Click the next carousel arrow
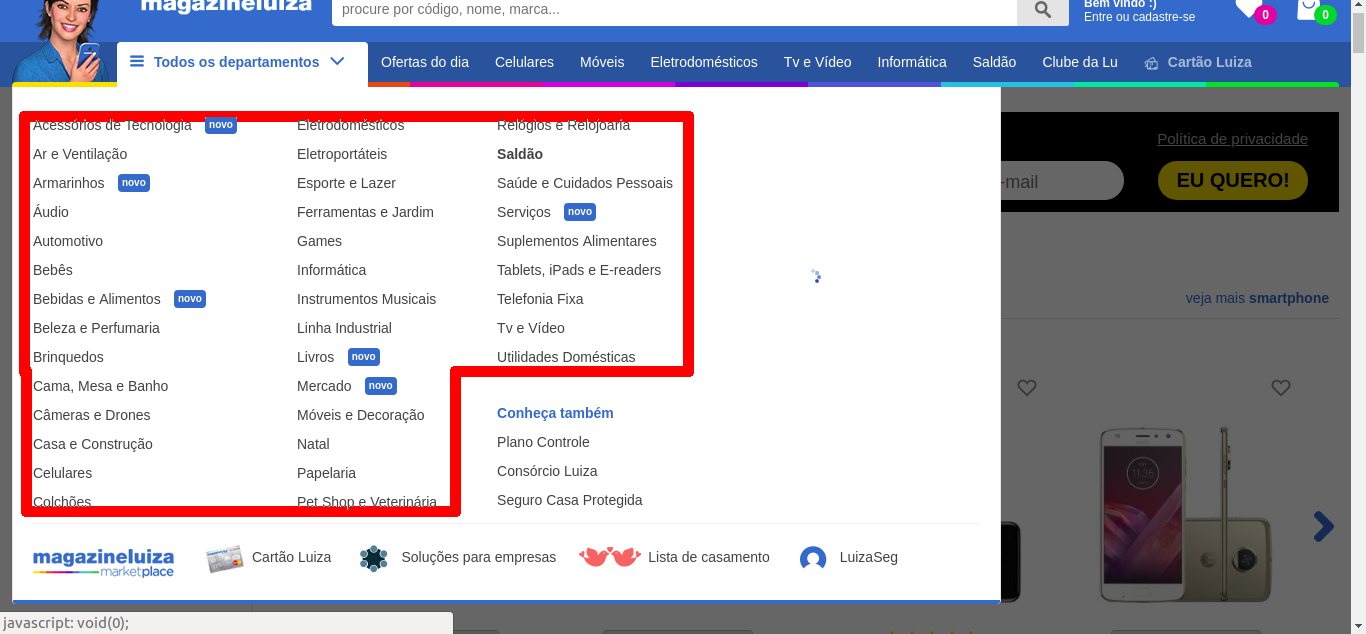This screenshot has width=1366, height=634. [x=1323, y=526]
